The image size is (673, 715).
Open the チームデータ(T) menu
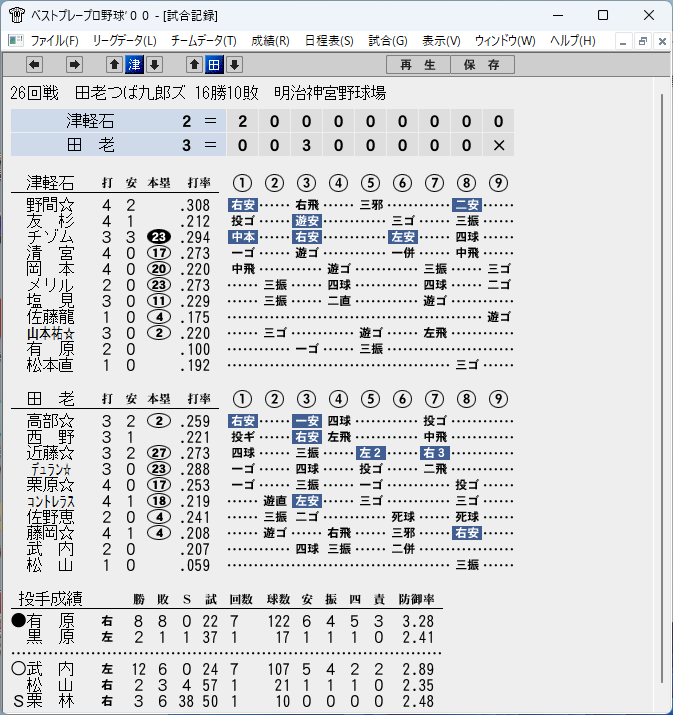[204, 41]
